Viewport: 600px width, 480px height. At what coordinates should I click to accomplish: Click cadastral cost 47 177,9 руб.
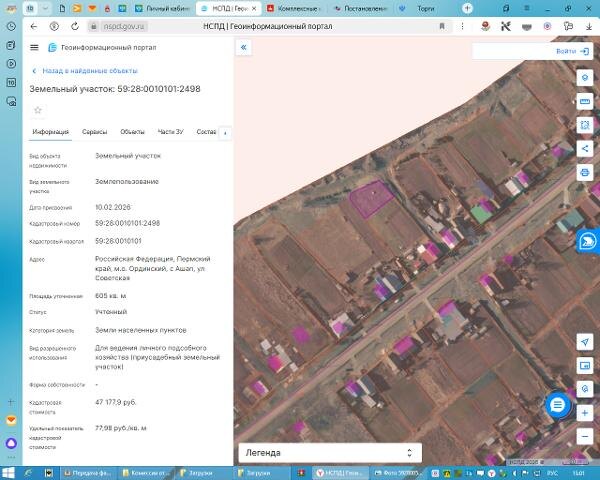pyautogui.click(x=116, y=402)
